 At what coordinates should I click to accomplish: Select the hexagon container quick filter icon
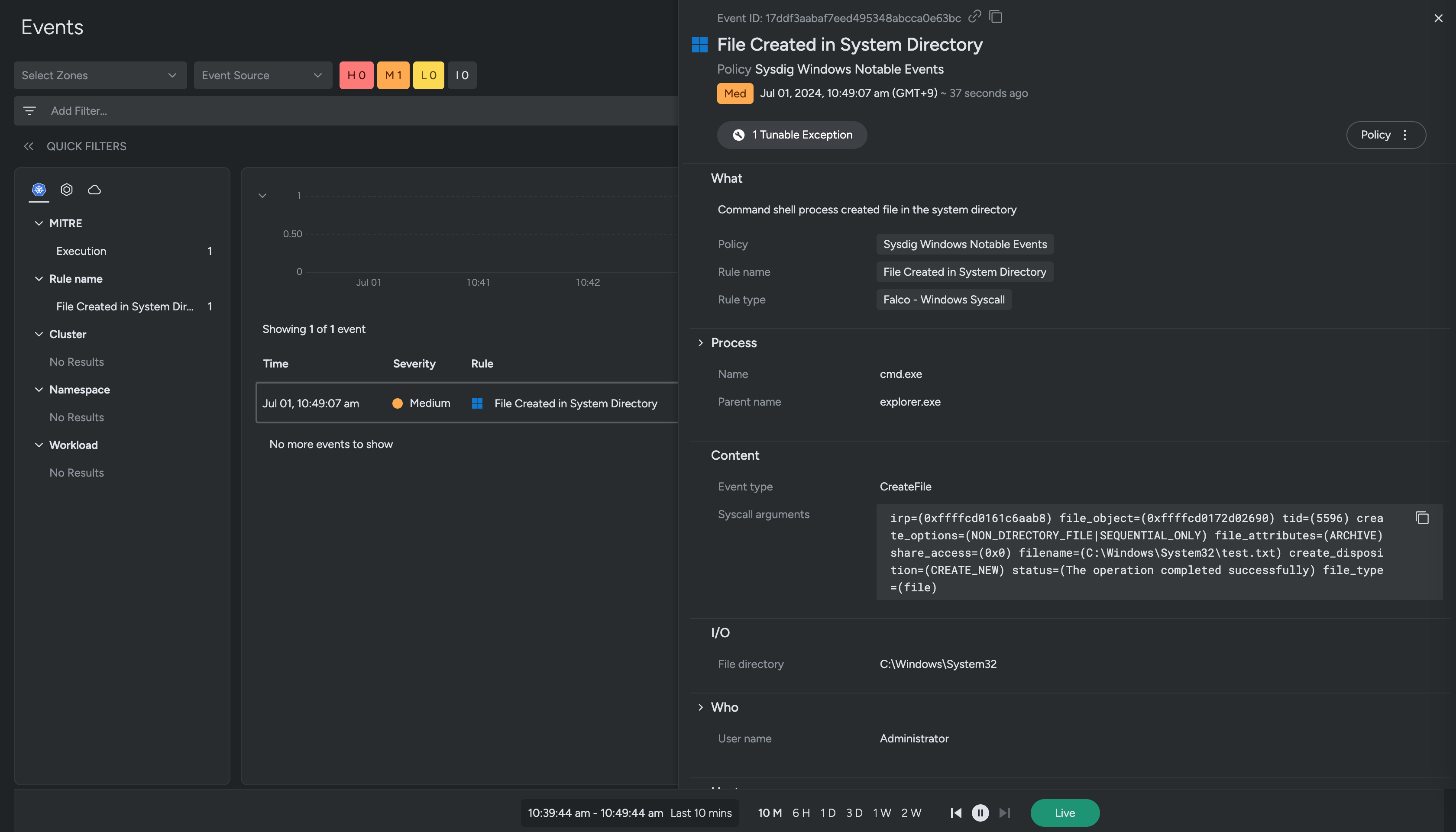[66, 189]
